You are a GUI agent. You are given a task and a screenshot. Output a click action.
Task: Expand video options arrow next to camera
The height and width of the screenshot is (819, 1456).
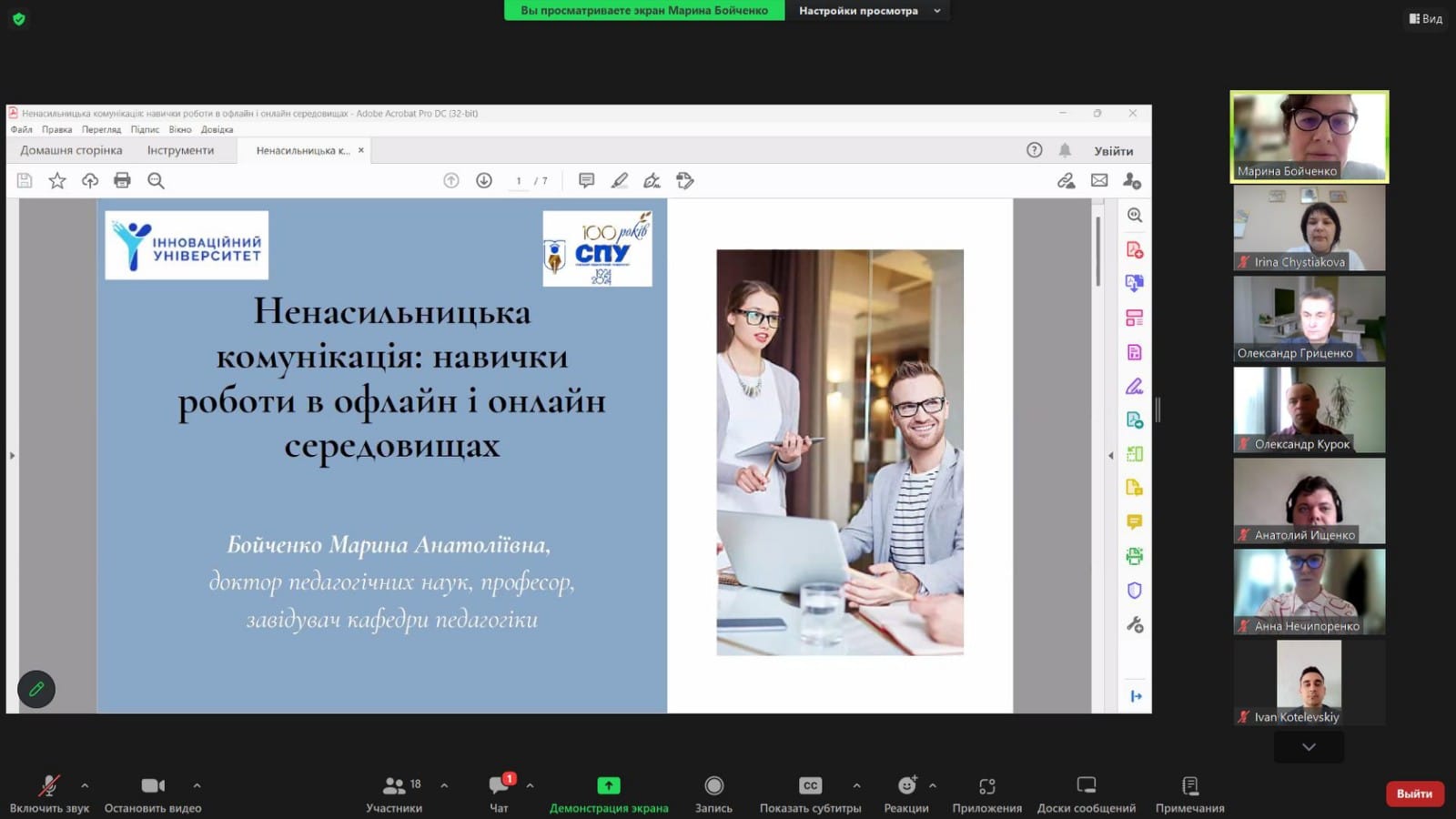[197, 785]
